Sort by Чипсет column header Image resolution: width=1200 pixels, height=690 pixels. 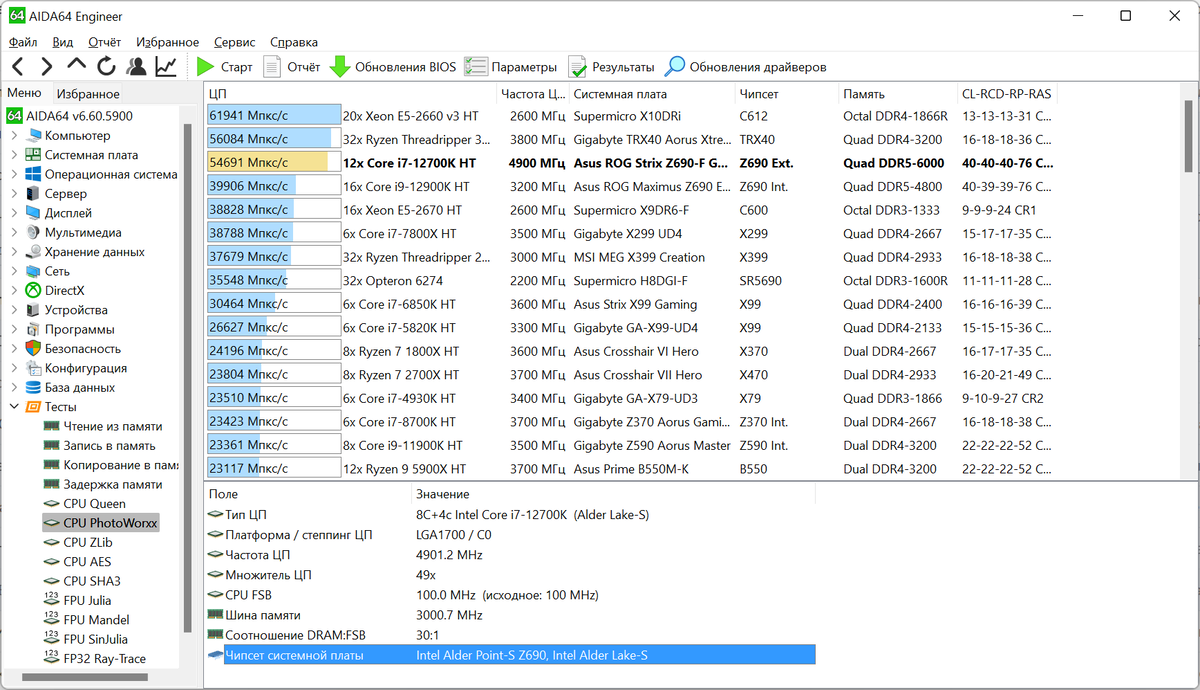click(787, 94)
